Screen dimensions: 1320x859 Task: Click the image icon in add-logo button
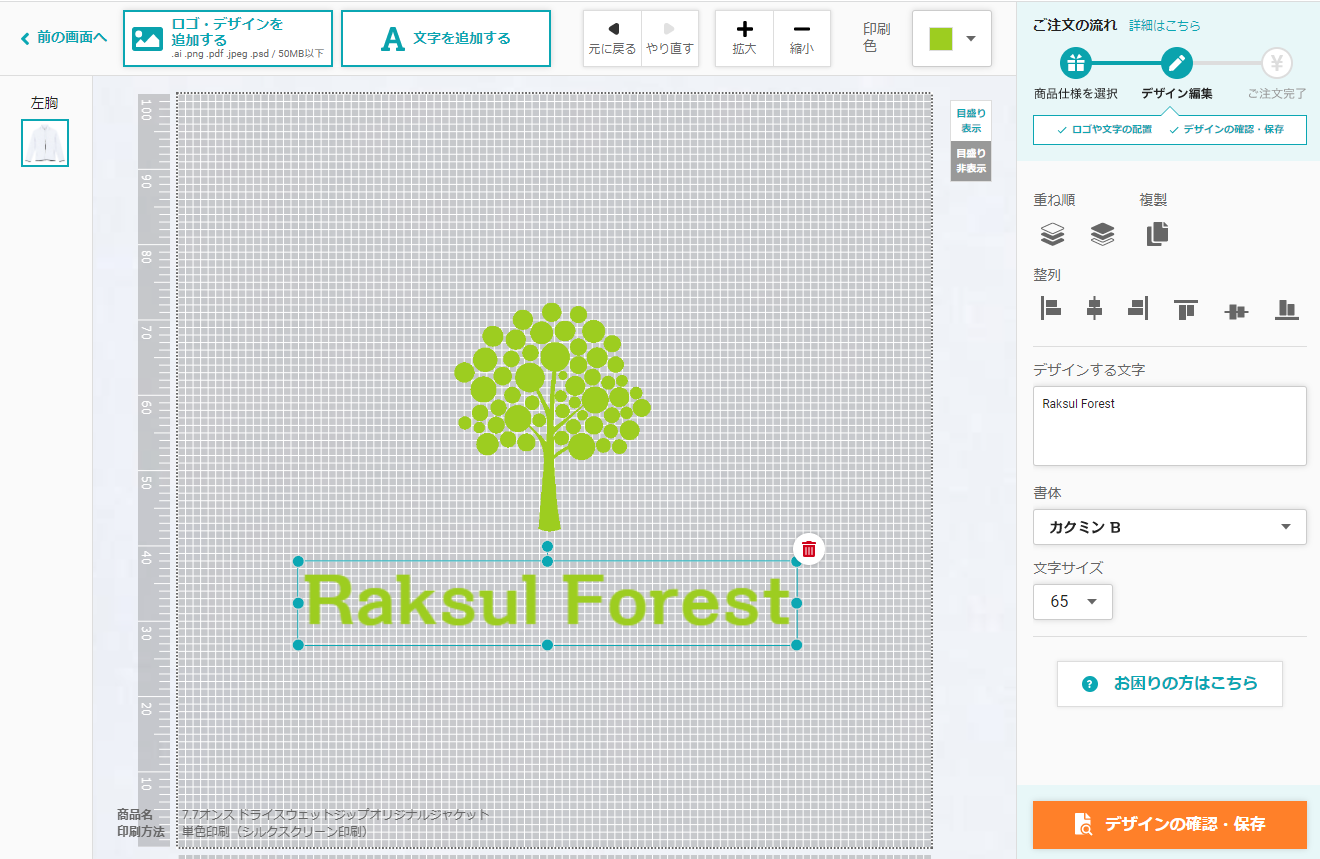(147, 38)
